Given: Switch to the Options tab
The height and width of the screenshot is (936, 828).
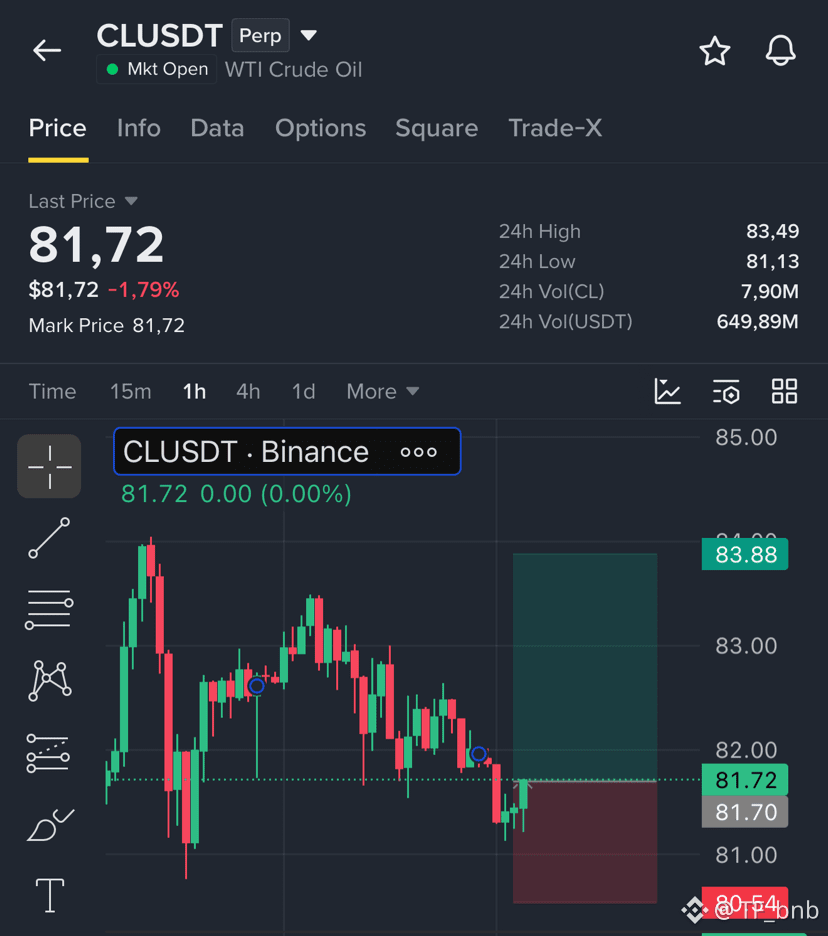Looking at the screenshot, I should [321, 128].
